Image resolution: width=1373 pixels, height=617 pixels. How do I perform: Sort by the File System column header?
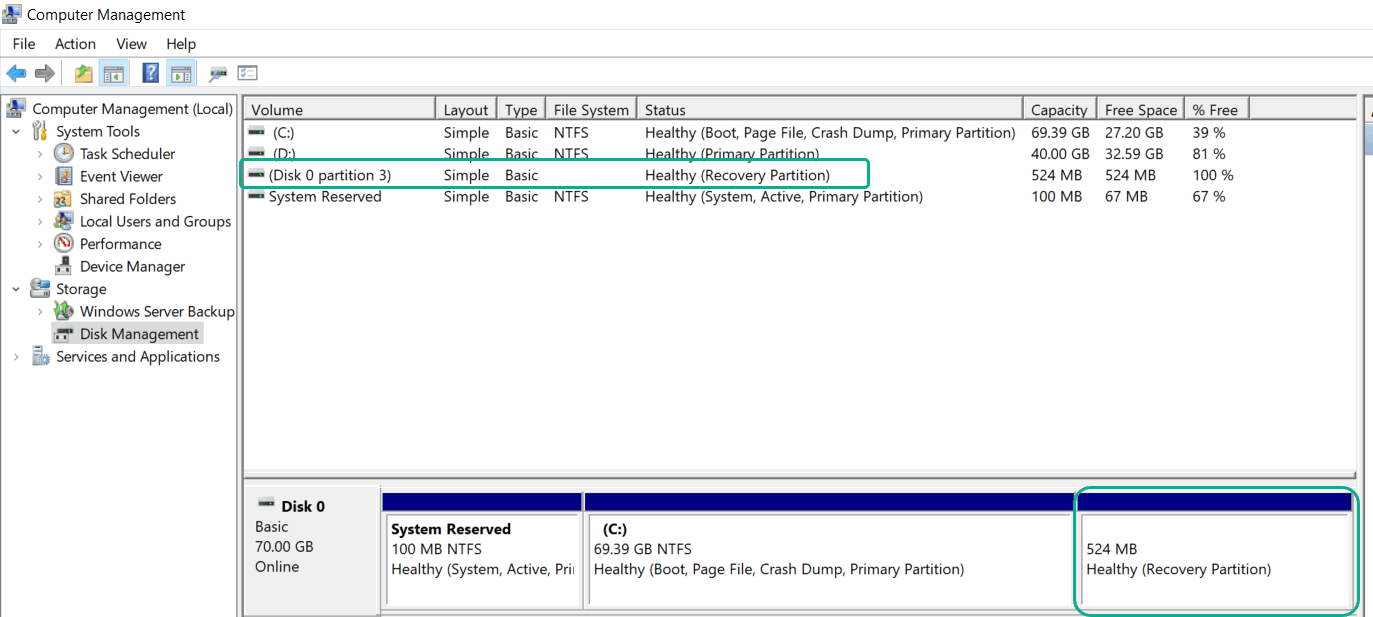592,109
